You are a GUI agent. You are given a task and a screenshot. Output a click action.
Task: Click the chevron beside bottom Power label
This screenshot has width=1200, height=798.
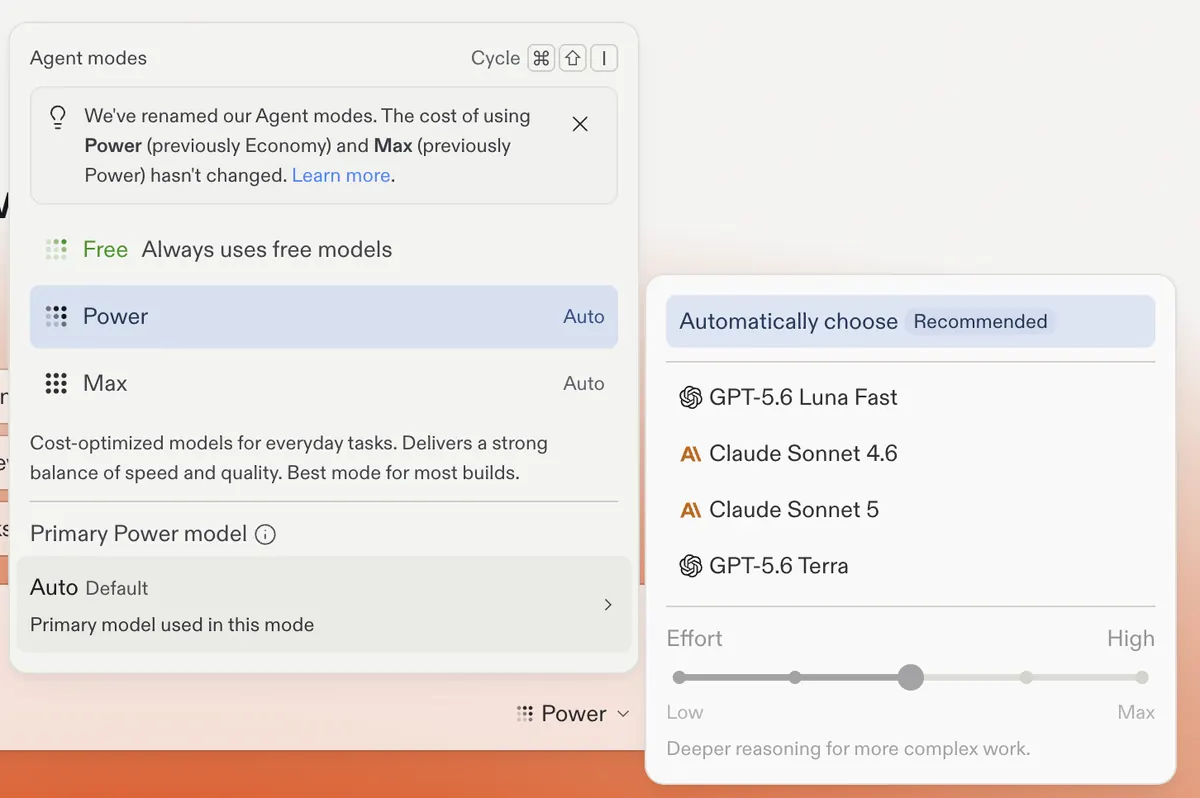[623, 714]
